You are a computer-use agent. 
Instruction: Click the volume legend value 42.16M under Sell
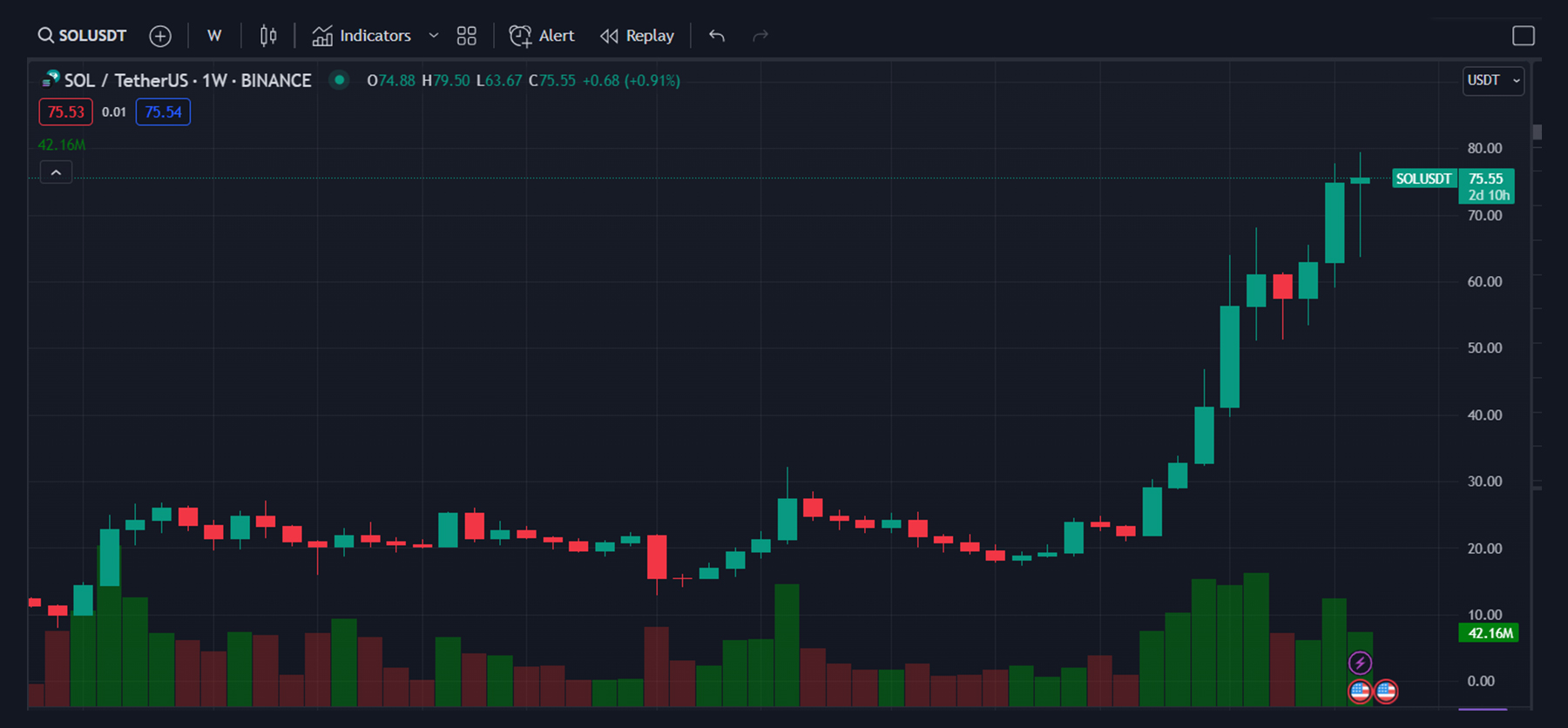point(62,145)
